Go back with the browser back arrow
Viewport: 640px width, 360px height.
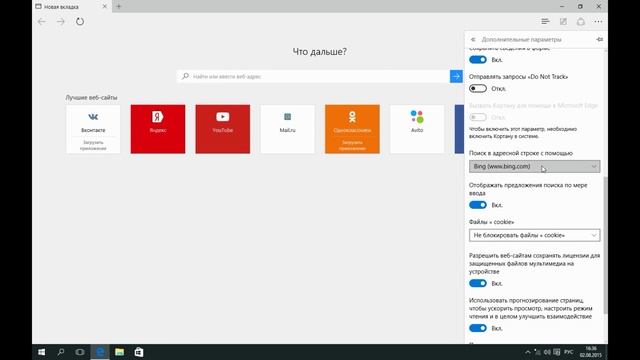(x=42, y=22)
